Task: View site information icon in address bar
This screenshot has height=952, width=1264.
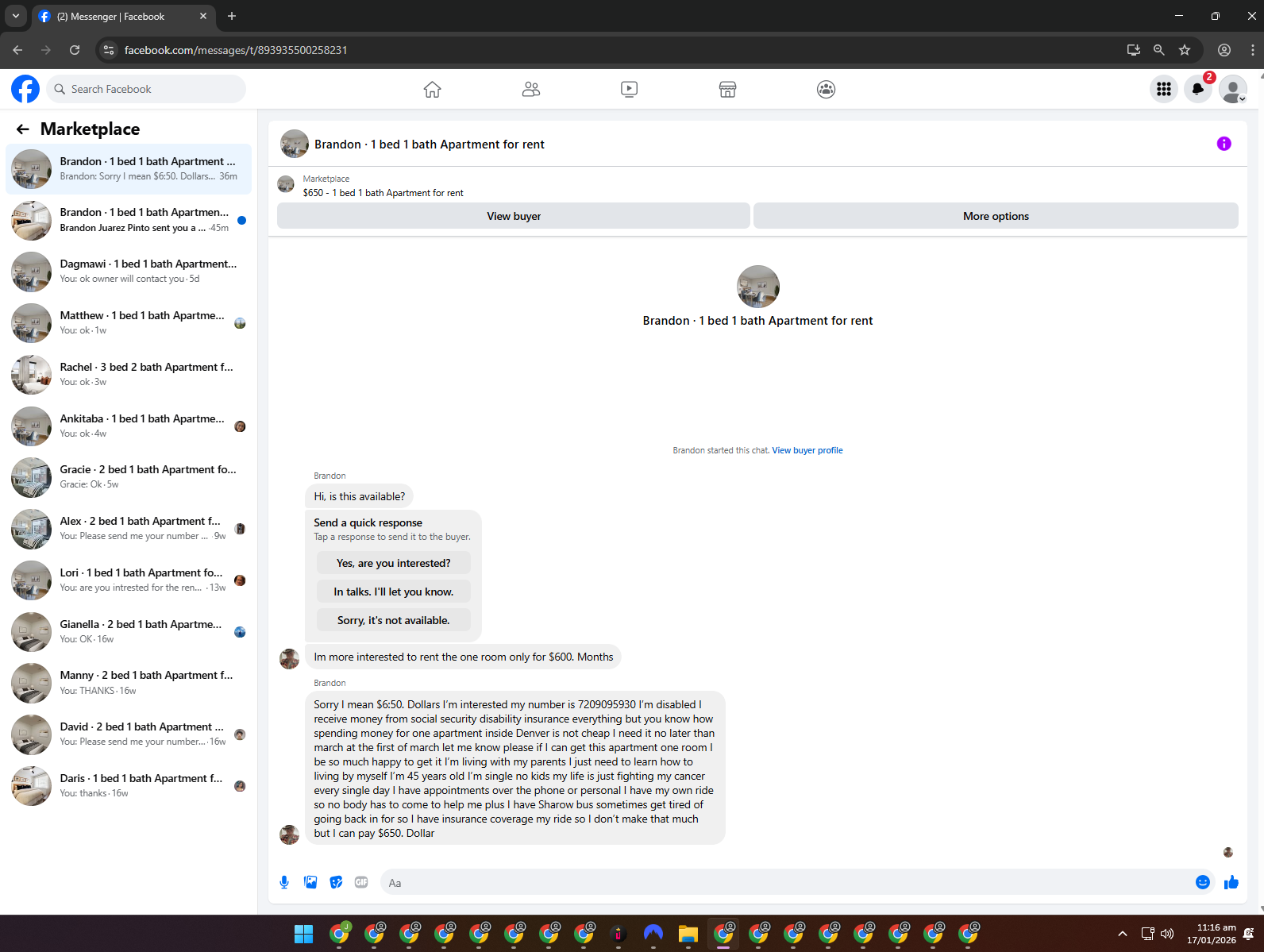Action: pyautogui.click(x=109, y=50)
